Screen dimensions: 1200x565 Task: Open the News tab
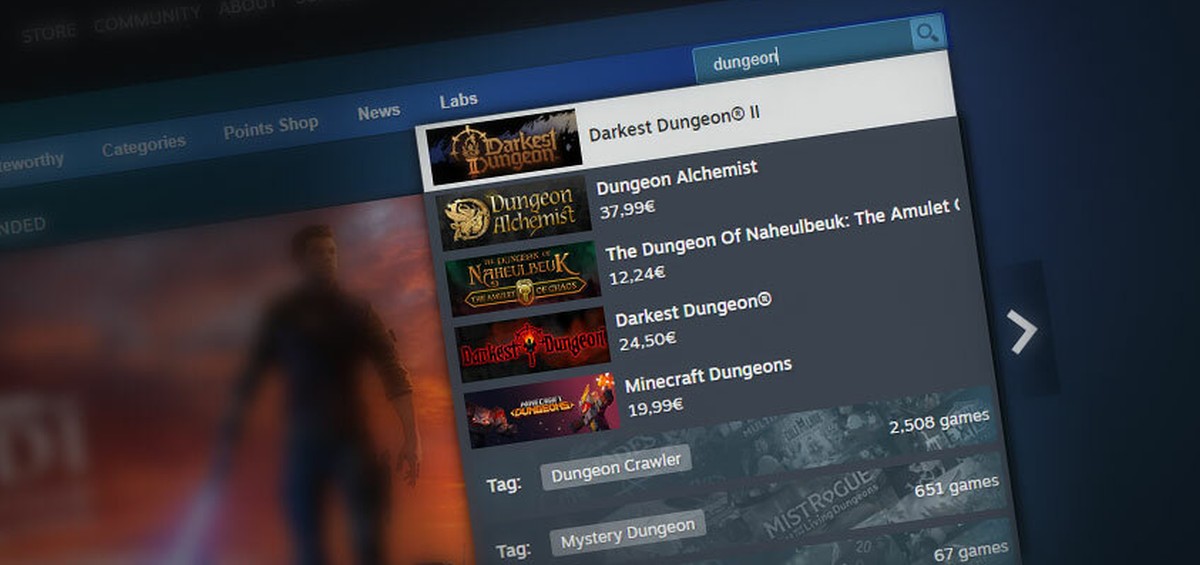click(379, 112)
